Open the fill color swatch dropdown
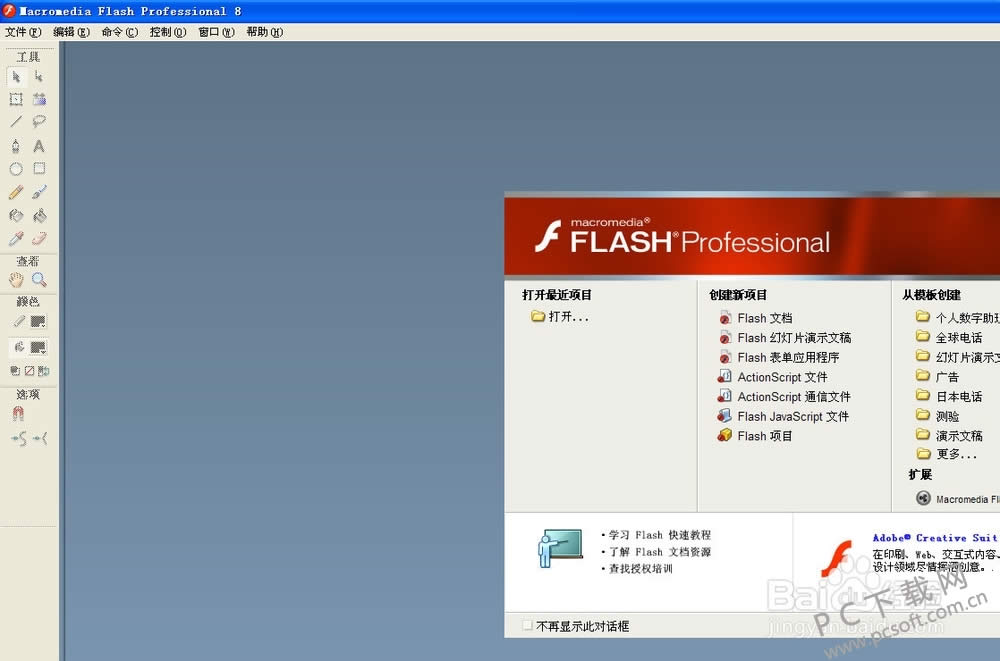Image resolution: width=1000 pixels, height=661 pixels. tap(39, 347)
